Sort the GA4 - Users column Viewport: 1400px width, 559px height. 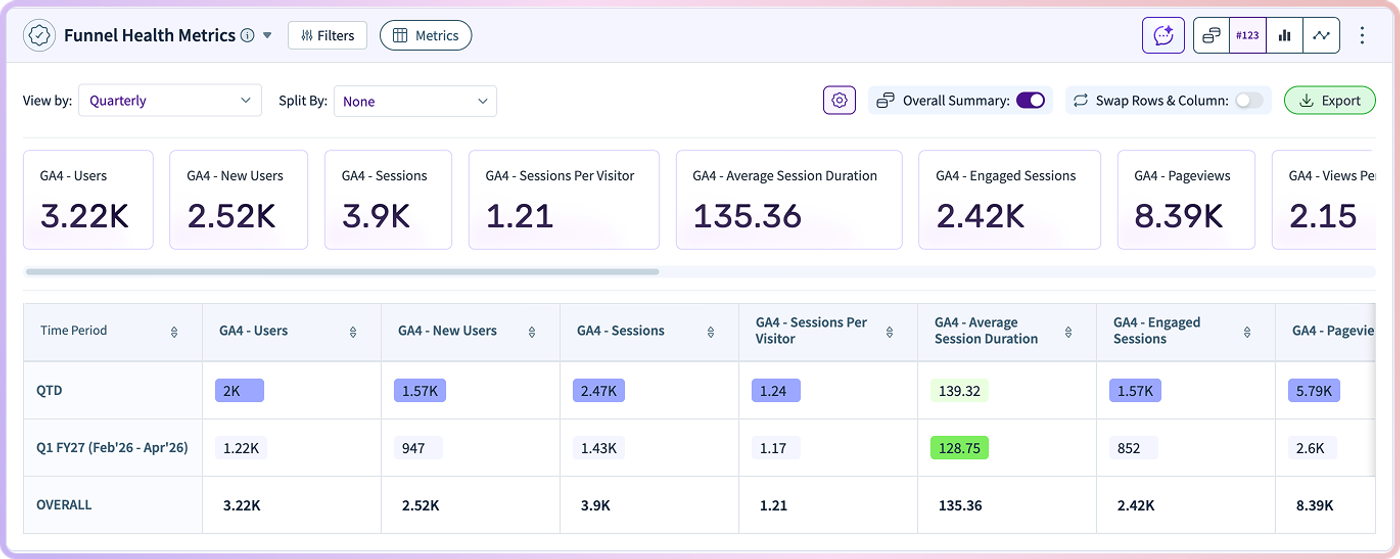353,331
